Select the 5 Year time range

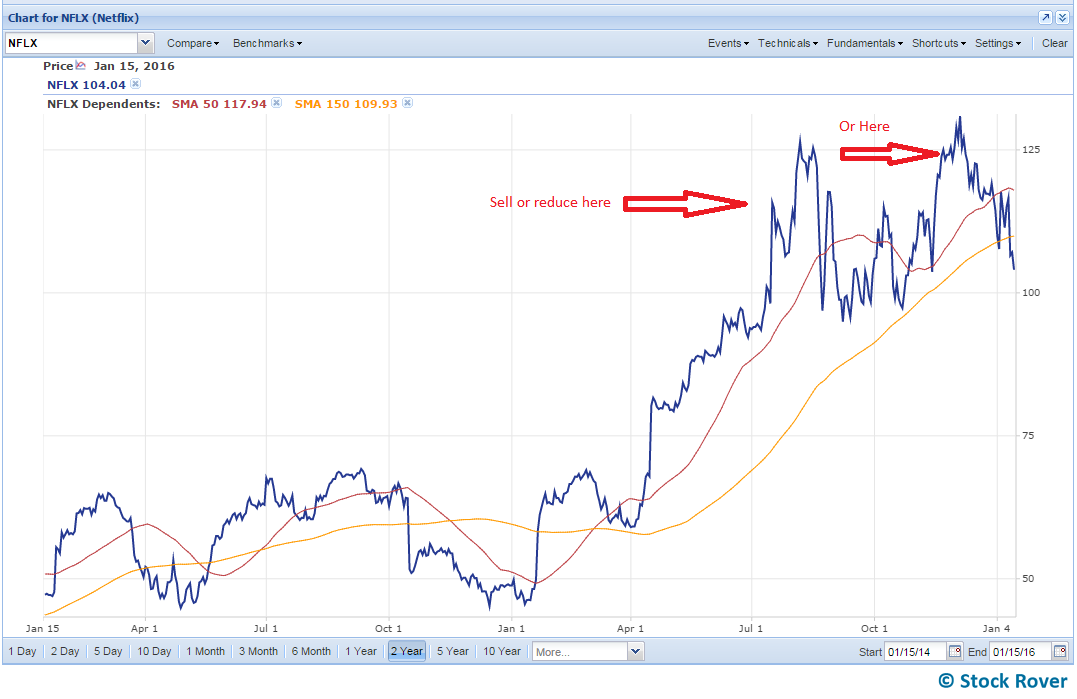(453, 651)
